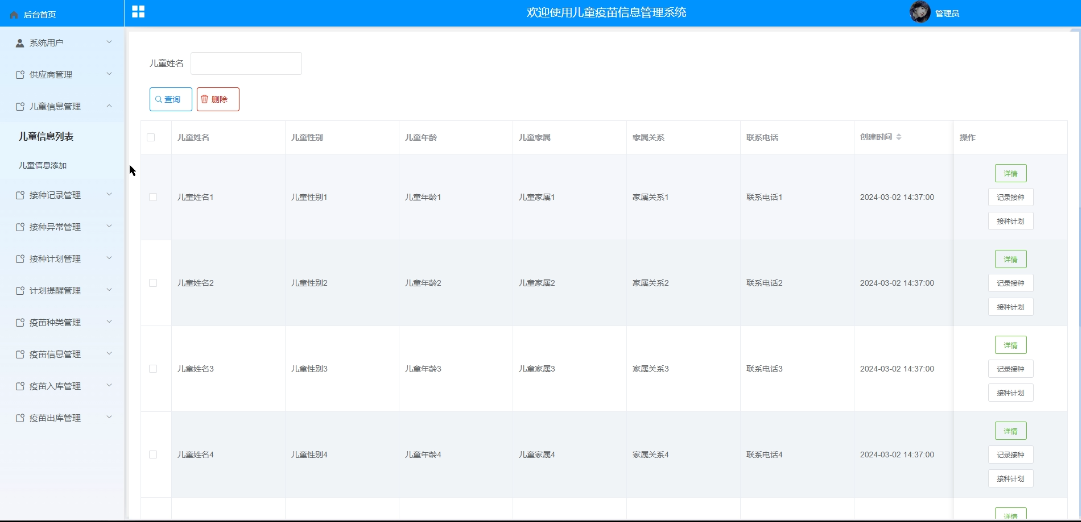Open the 系统用户 menu label

pyautogui.click(x=47, y=43)
